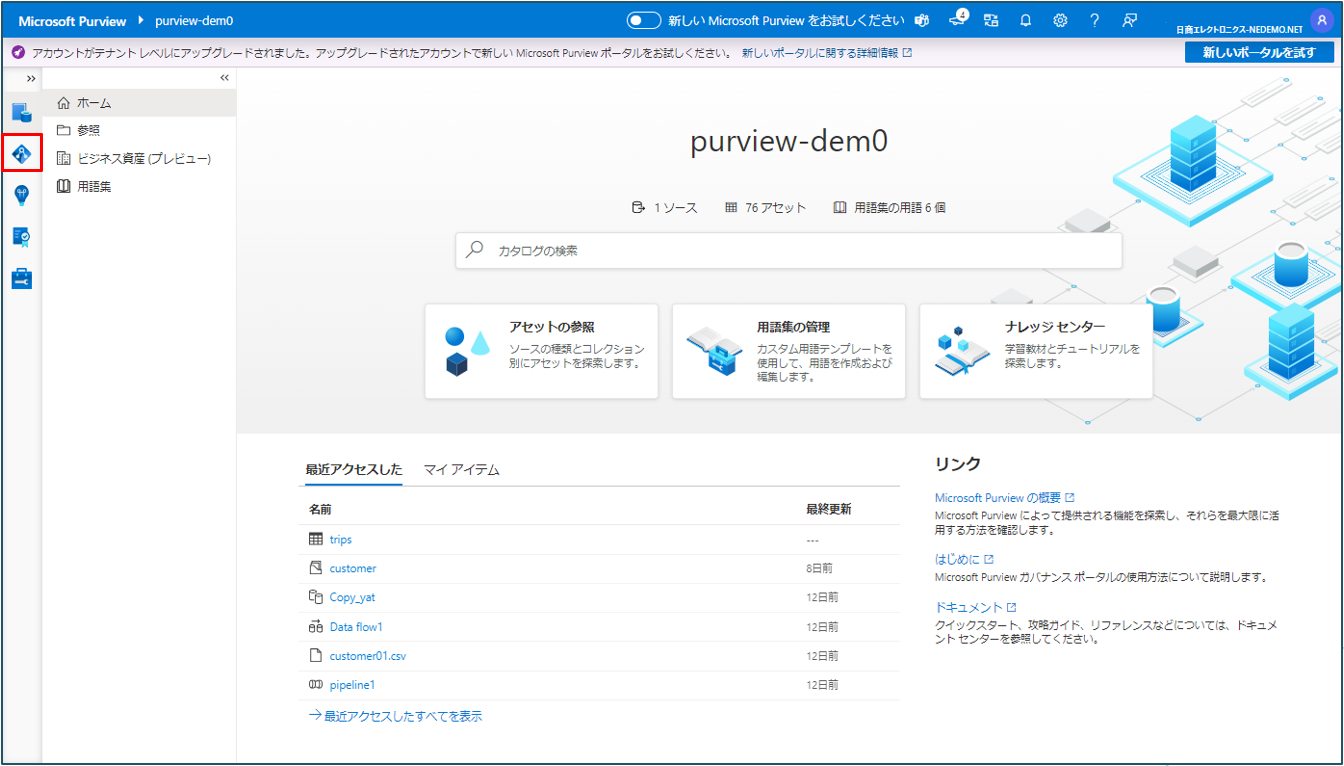Toggle the new Microsoft Purview switch

pos(644,20)
